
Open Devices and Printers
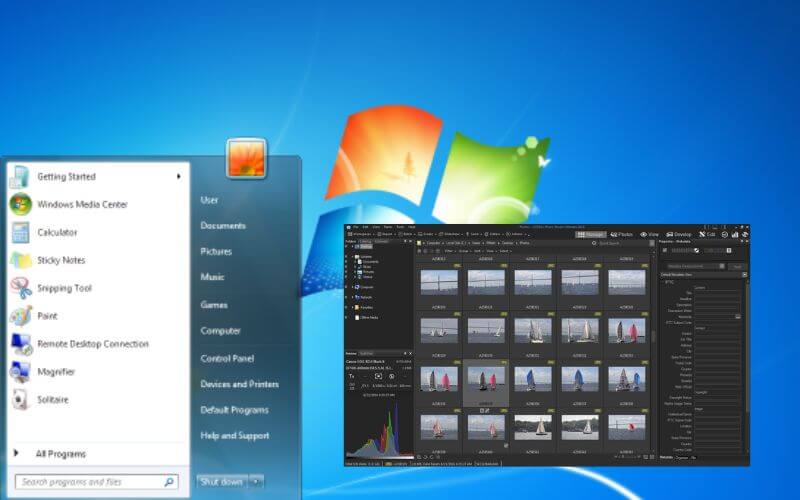(240, 384)
